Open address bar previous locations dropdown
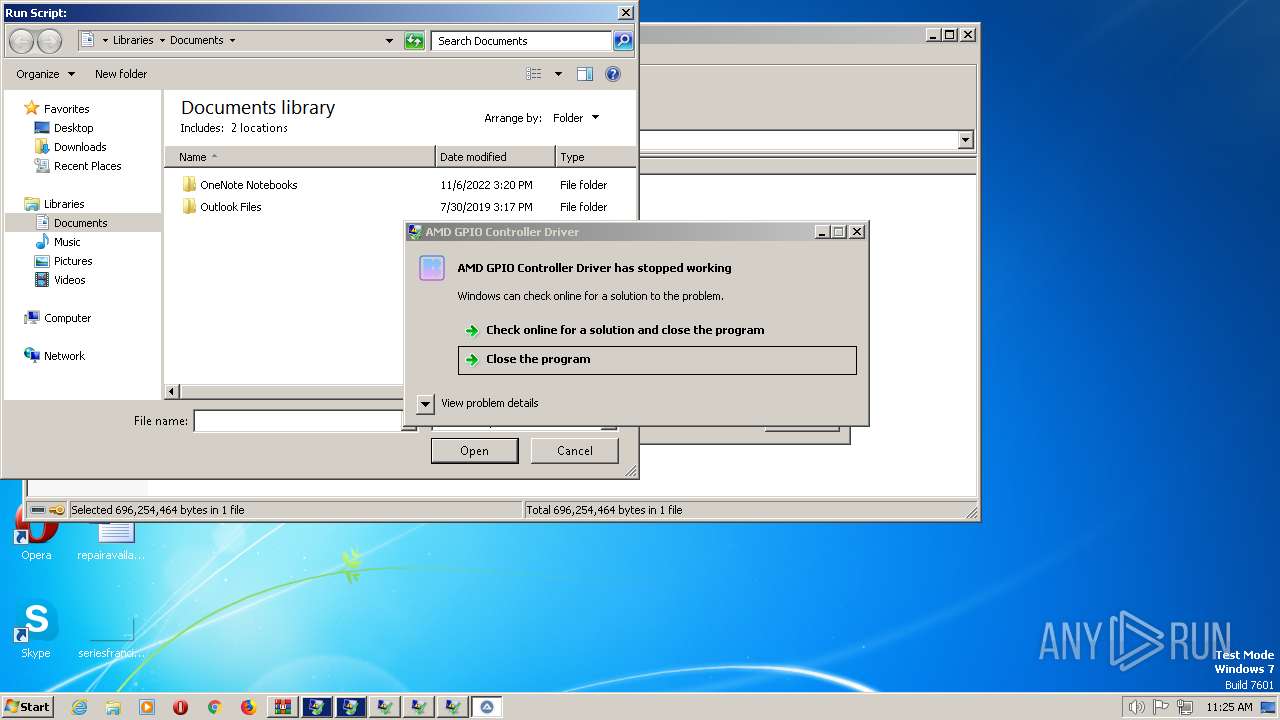Viewport: 1280px width, 720px height. [x=389, y=41]
